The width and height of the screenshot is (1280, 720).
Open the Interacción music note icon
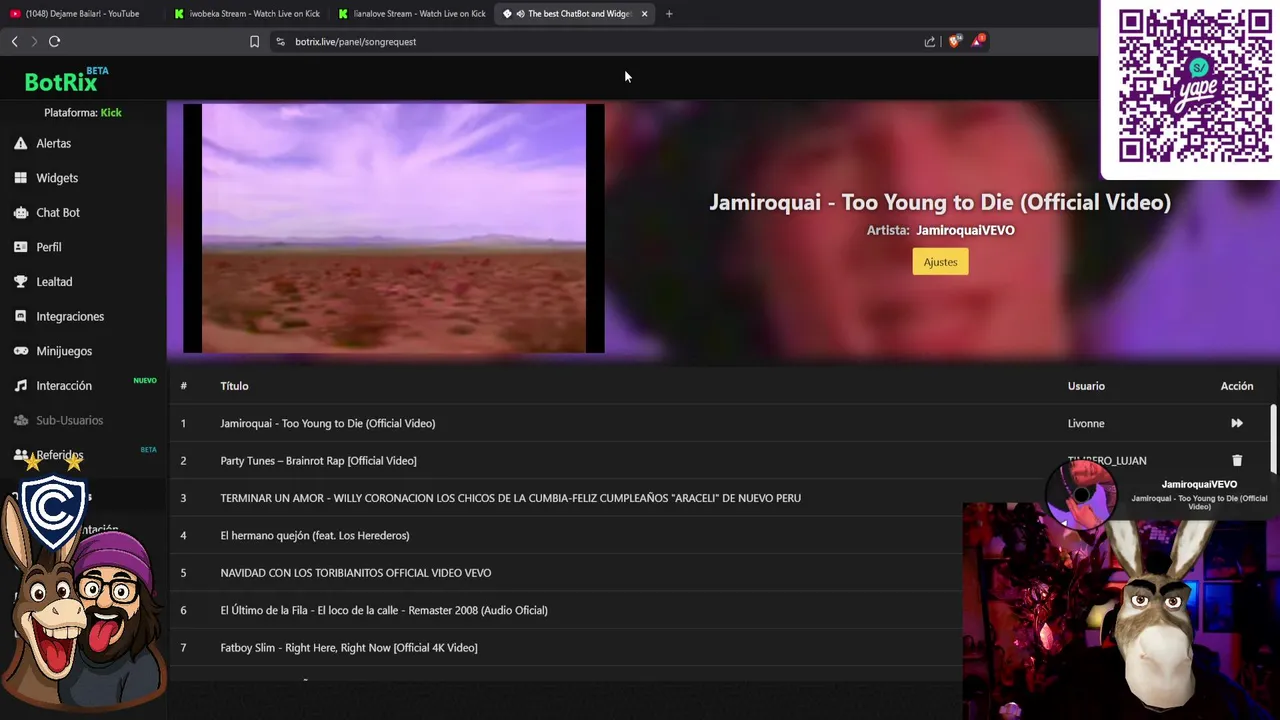[x=20, y=386]
